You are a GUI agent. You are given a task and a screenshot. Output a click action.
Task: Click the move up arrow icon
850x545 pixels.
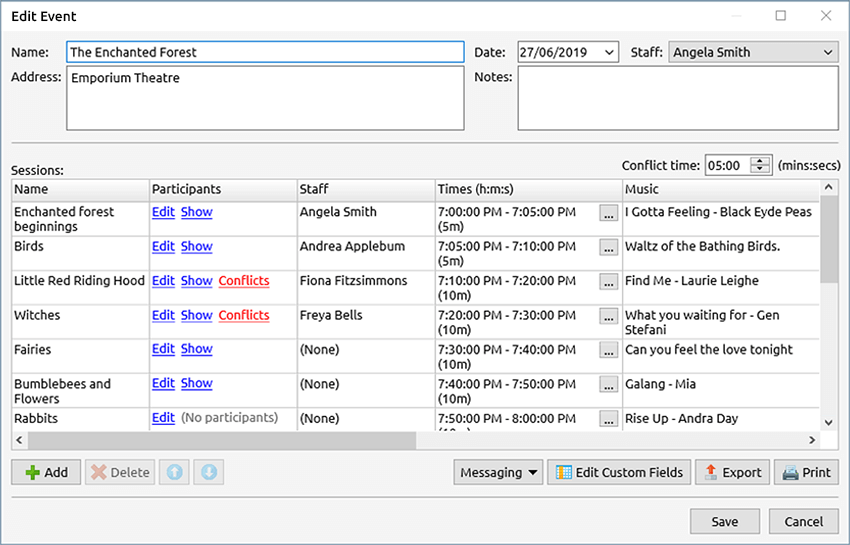click(x=175, y=472)
